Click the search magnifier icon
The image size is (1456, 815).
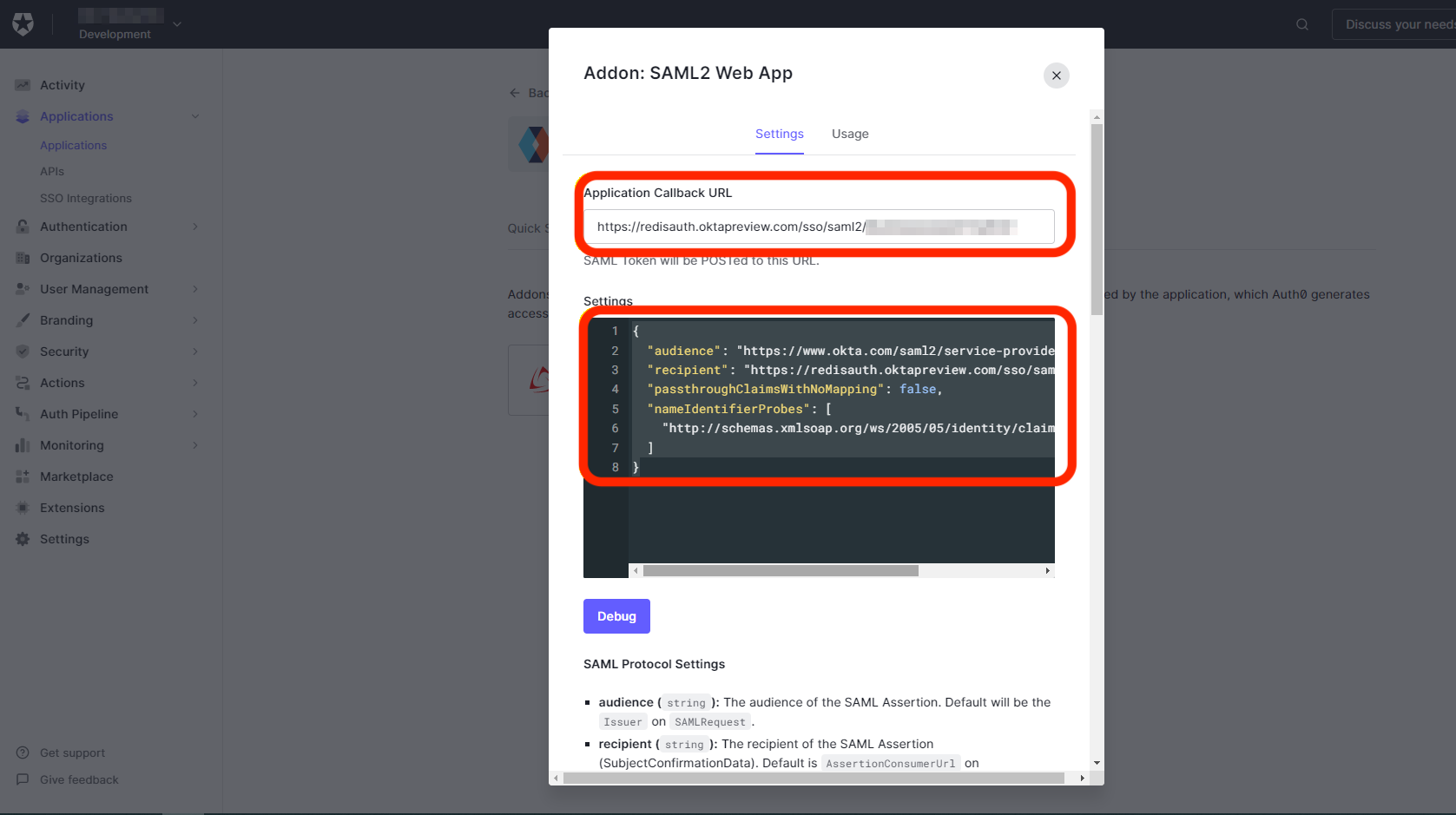1302,24
